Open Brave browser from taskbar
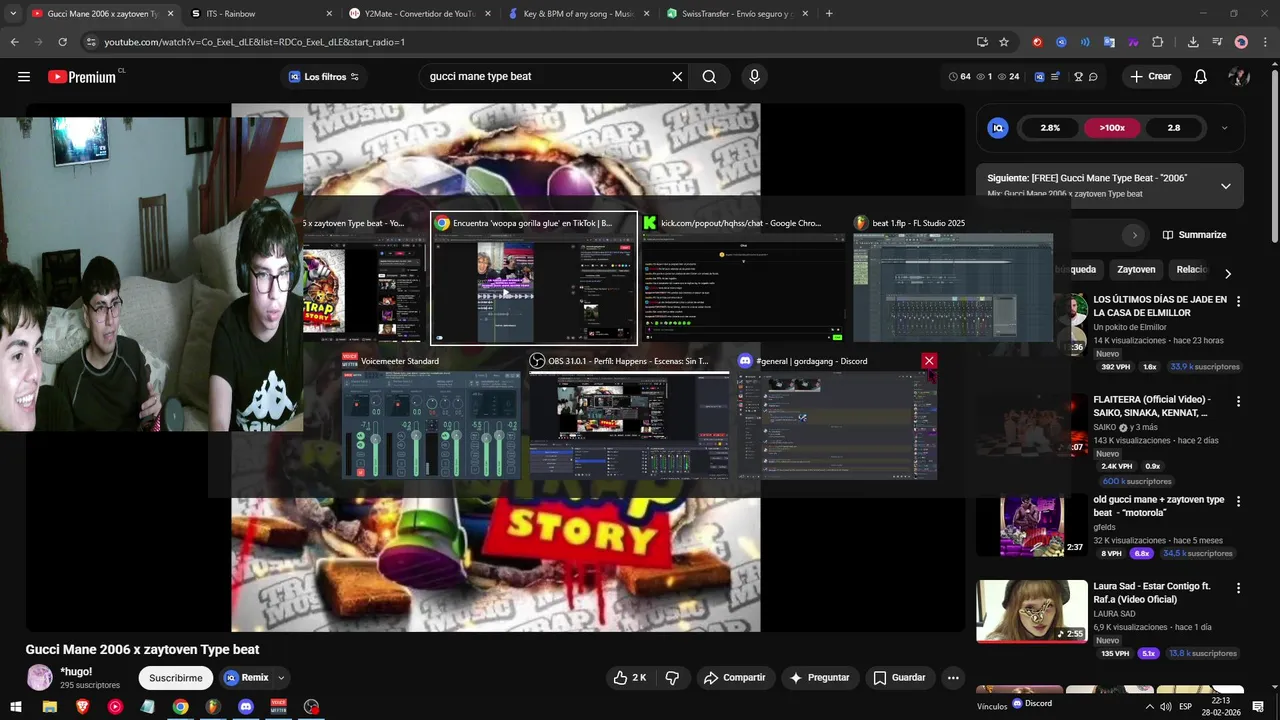 pyautogui.click(x=82, y=706)
